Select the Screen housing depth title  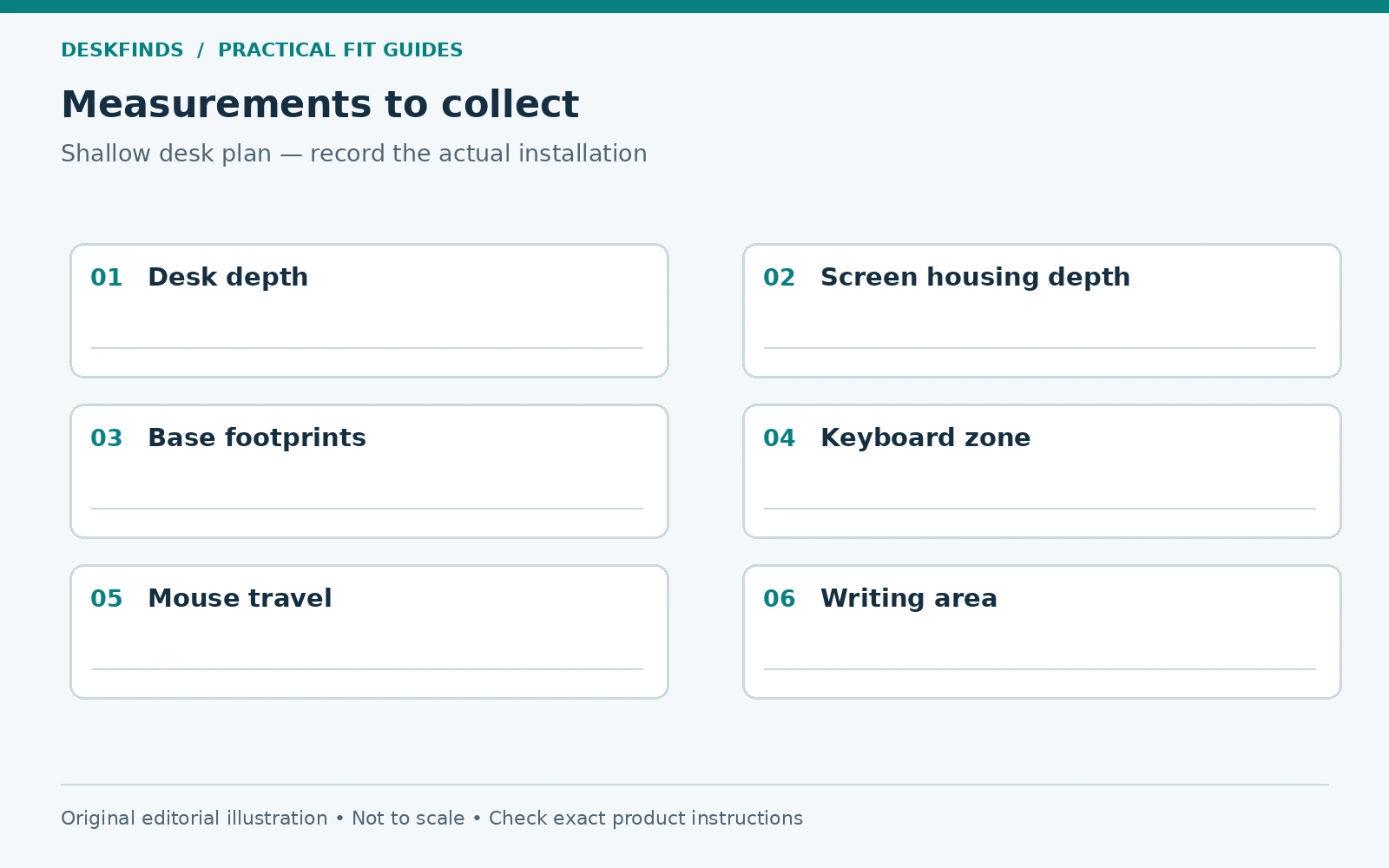[x=975, y=277]
